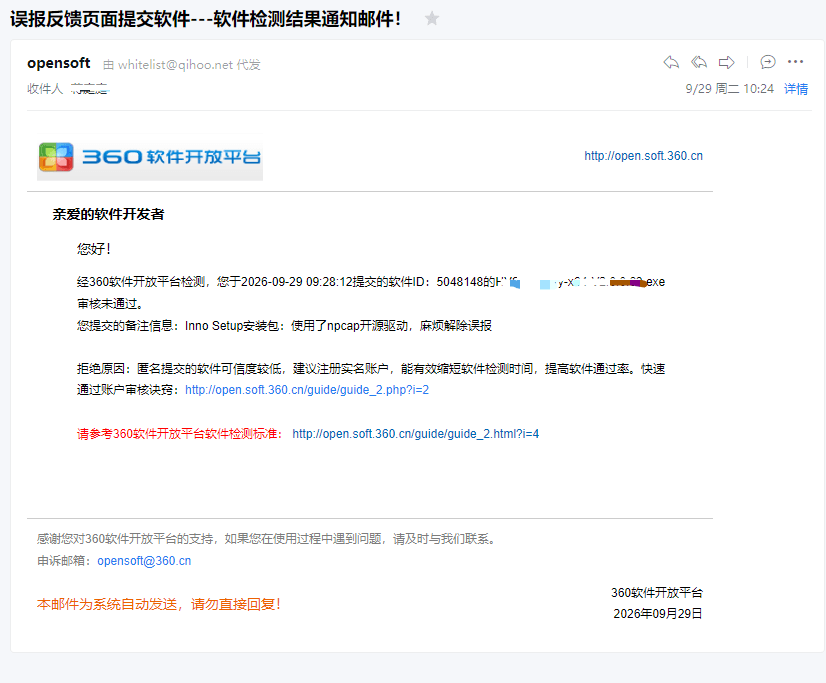Click the 您提交的备注信息 remark line

click(284, 325)
